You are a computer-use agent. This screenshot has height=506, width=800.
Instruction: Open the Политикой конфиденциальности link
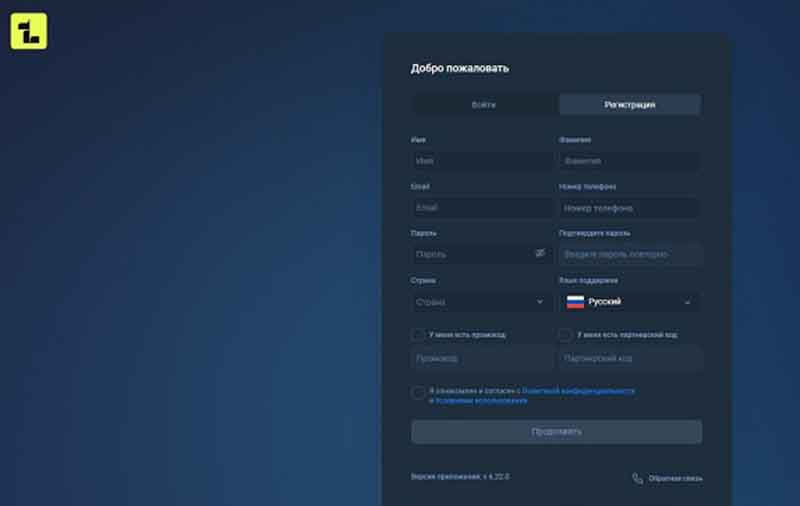pyautogui.click(x=578, y=391)
